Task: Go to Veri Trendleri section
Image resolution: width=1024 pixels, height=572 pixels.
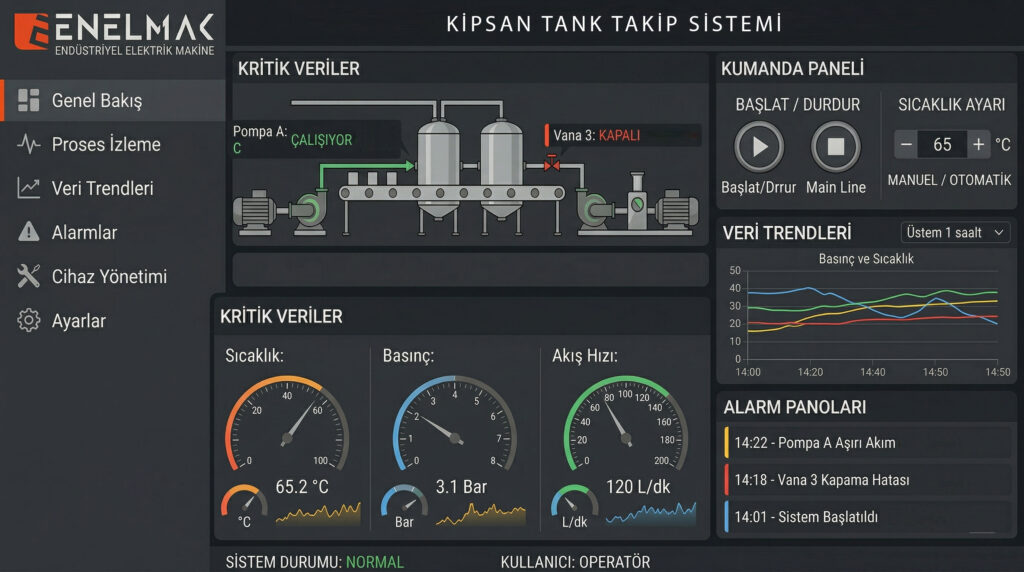Action: click(x=102, y=188)
